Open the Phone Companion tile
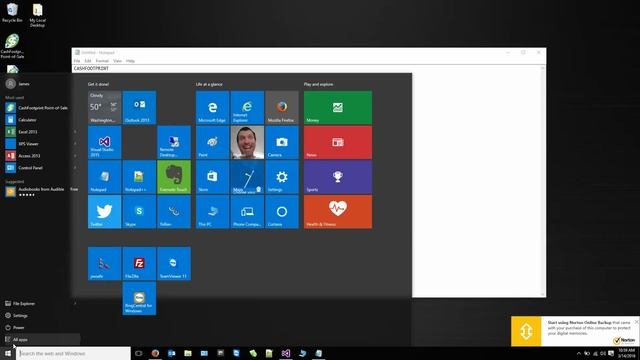 247,211
